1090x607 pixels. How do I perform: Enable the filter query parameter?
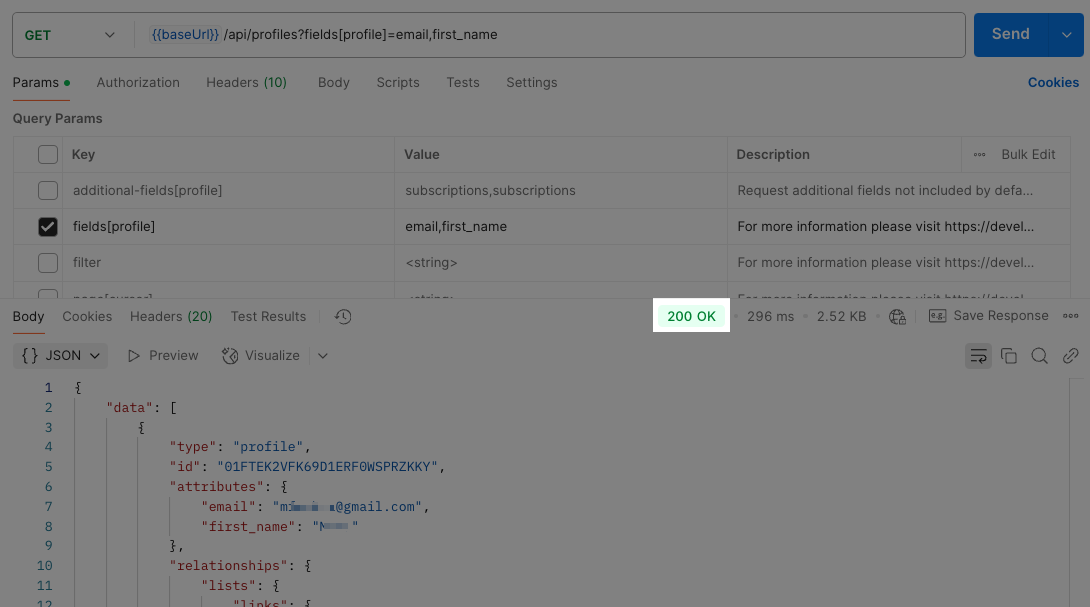click(x=48, y=262)
